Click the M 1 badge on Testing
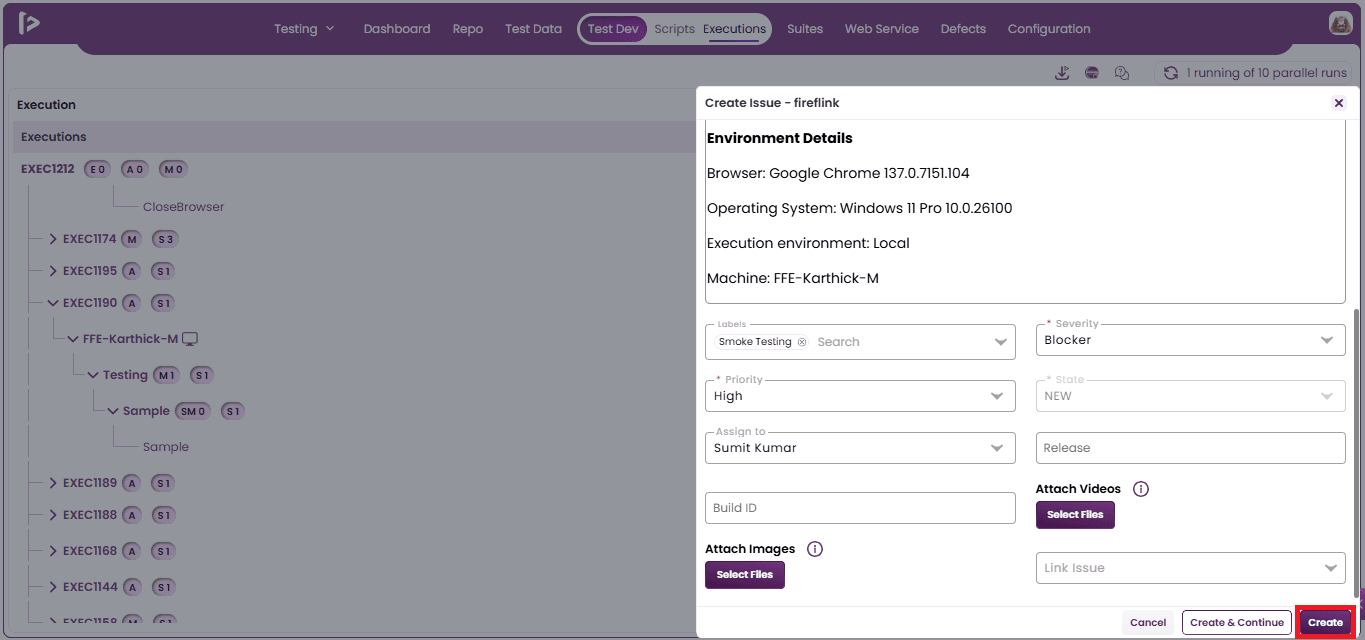Screen dimensions: 1365x640 coord(167,375)
